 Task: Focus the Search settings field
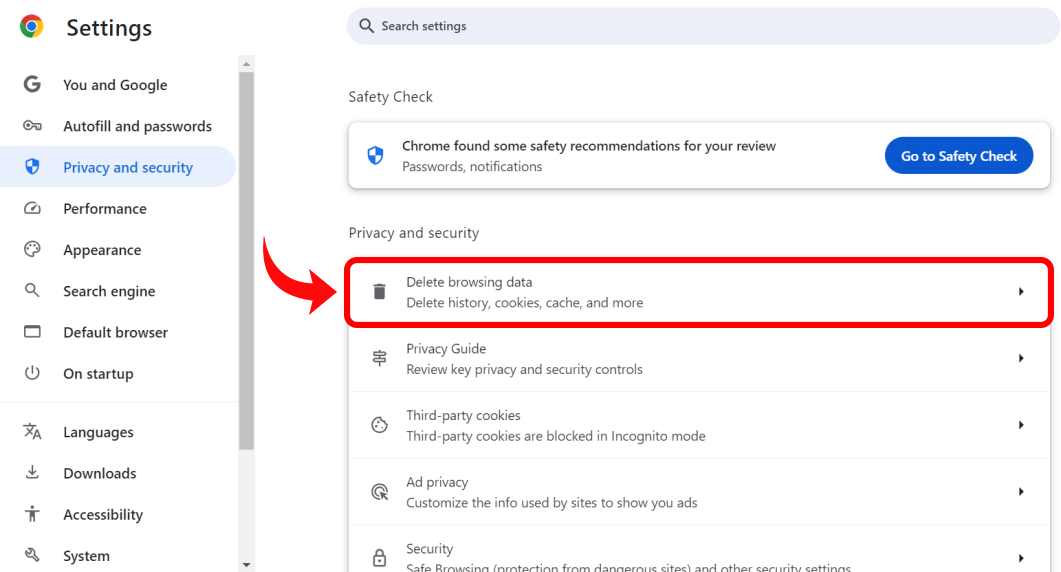703,26
